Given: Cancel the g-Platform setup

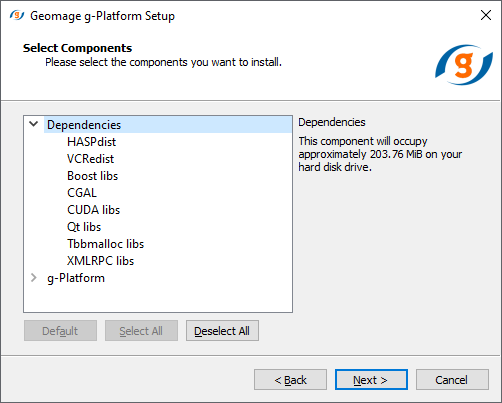Looking at the screenshot, I should (x=452, y=379).
